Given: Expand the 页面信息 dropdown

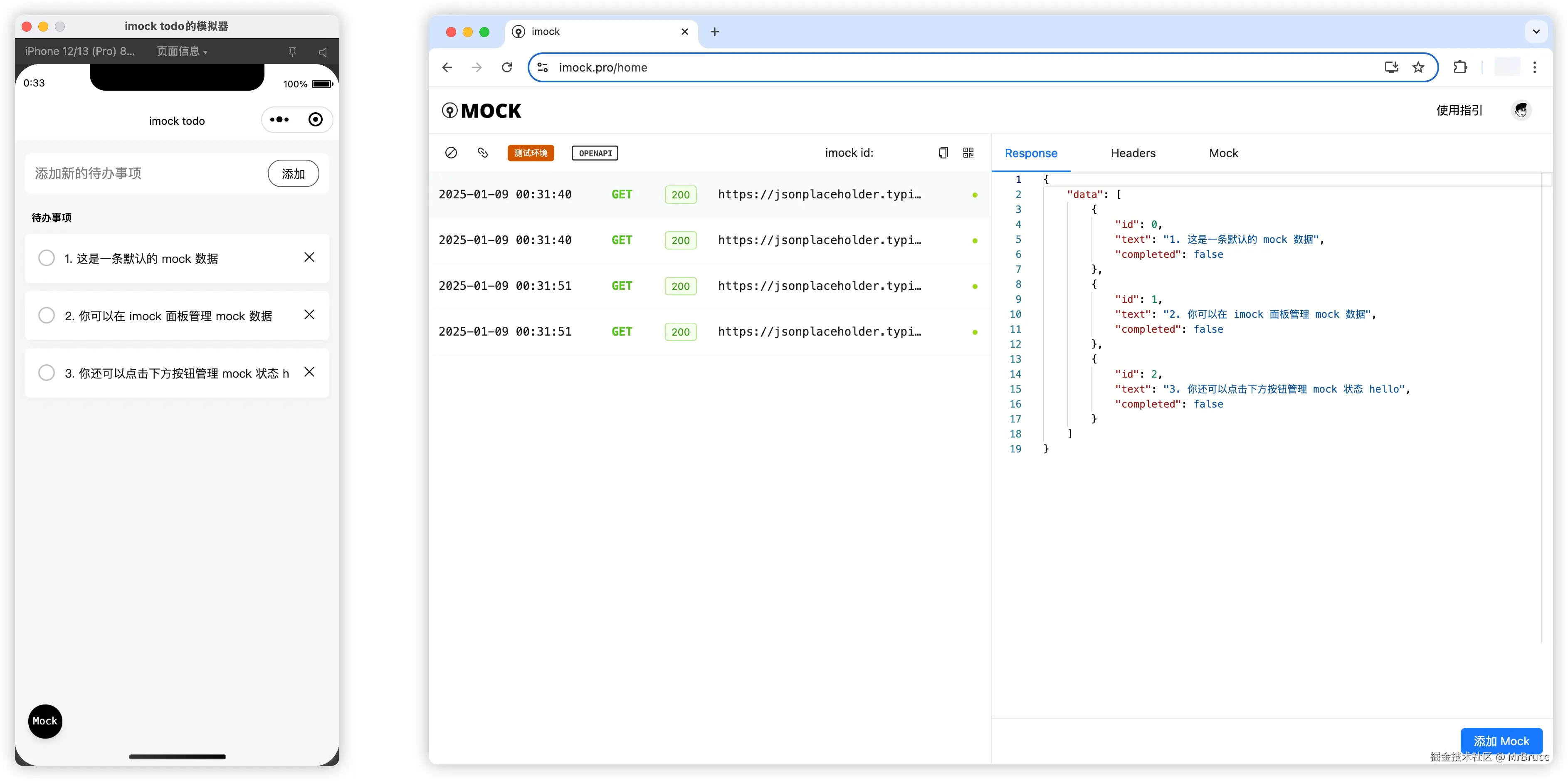Looking at the screenshot, I should click(x=182, y=52).
